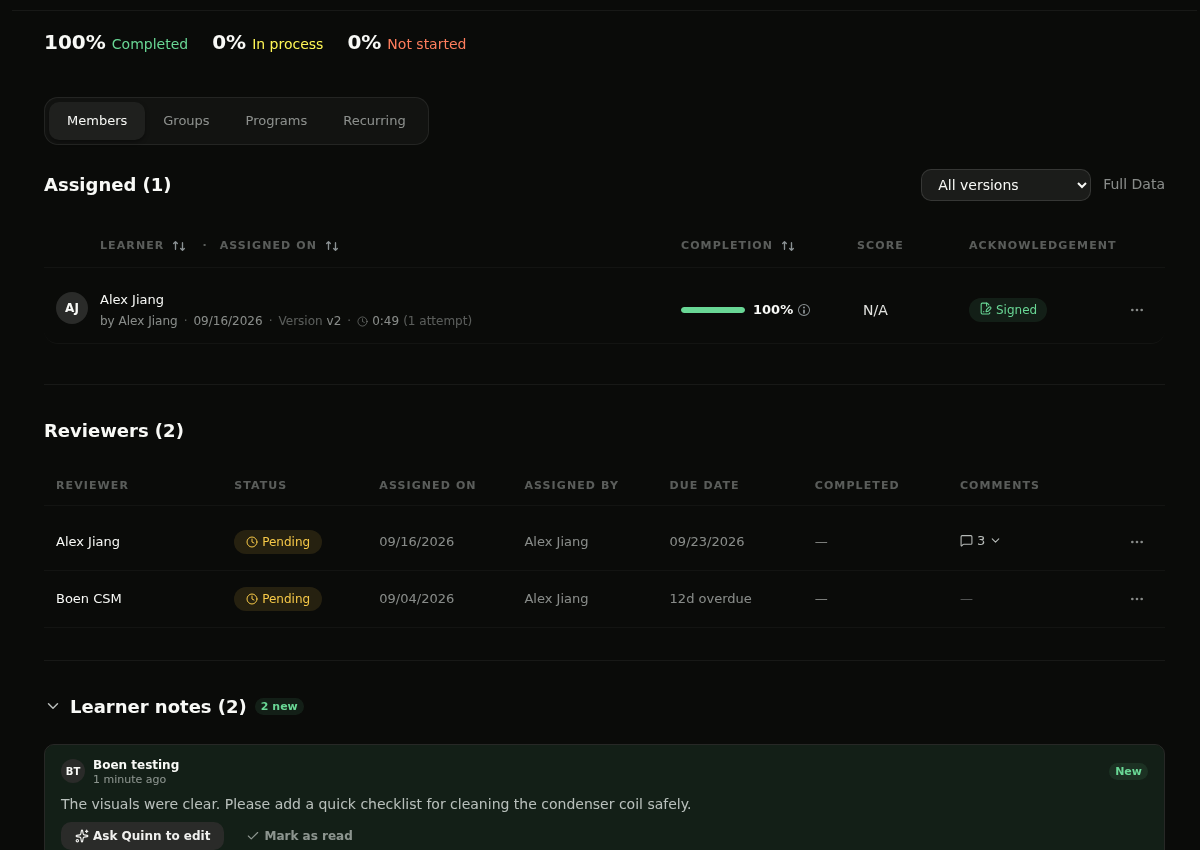The width and height of the screenshot is (1200, 850).
Task: Click the 0% In process statistic
Action: tap(268, 43)
